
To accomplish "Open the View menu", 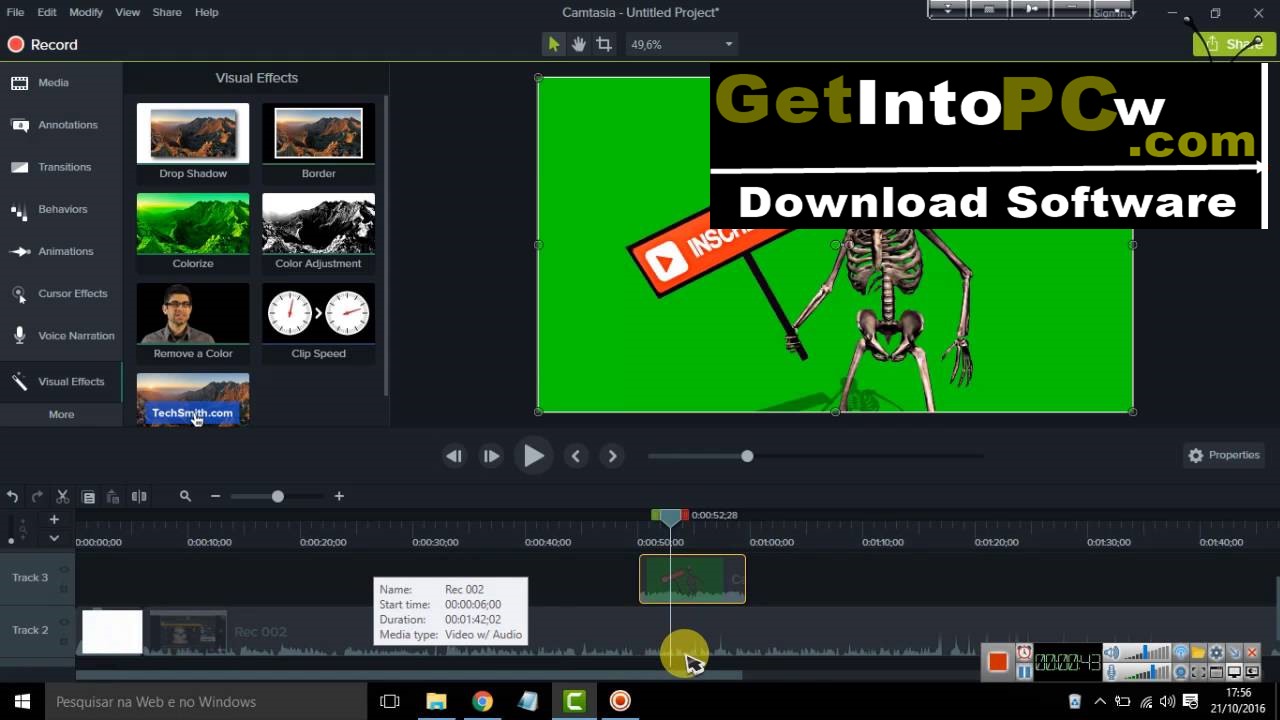I will tap(128, 12).
